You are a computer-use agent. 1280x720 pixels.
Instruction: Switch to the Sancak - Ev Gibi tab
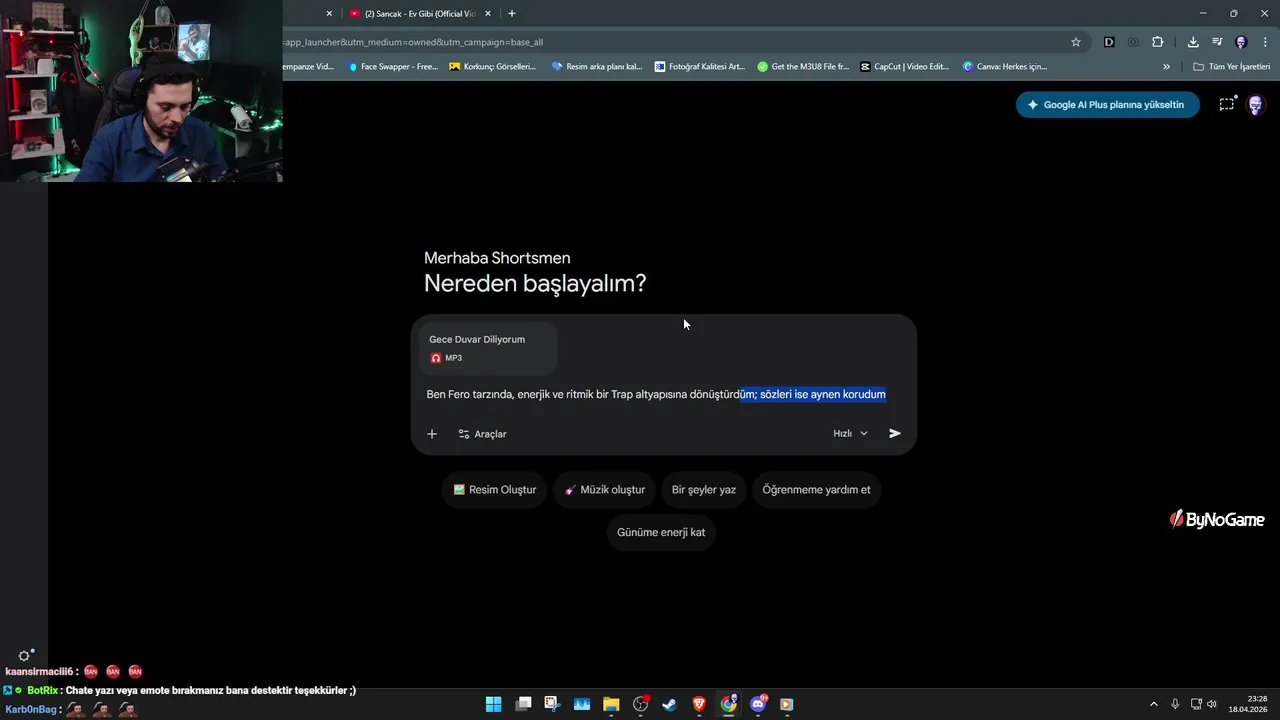[x=420, y=14]
